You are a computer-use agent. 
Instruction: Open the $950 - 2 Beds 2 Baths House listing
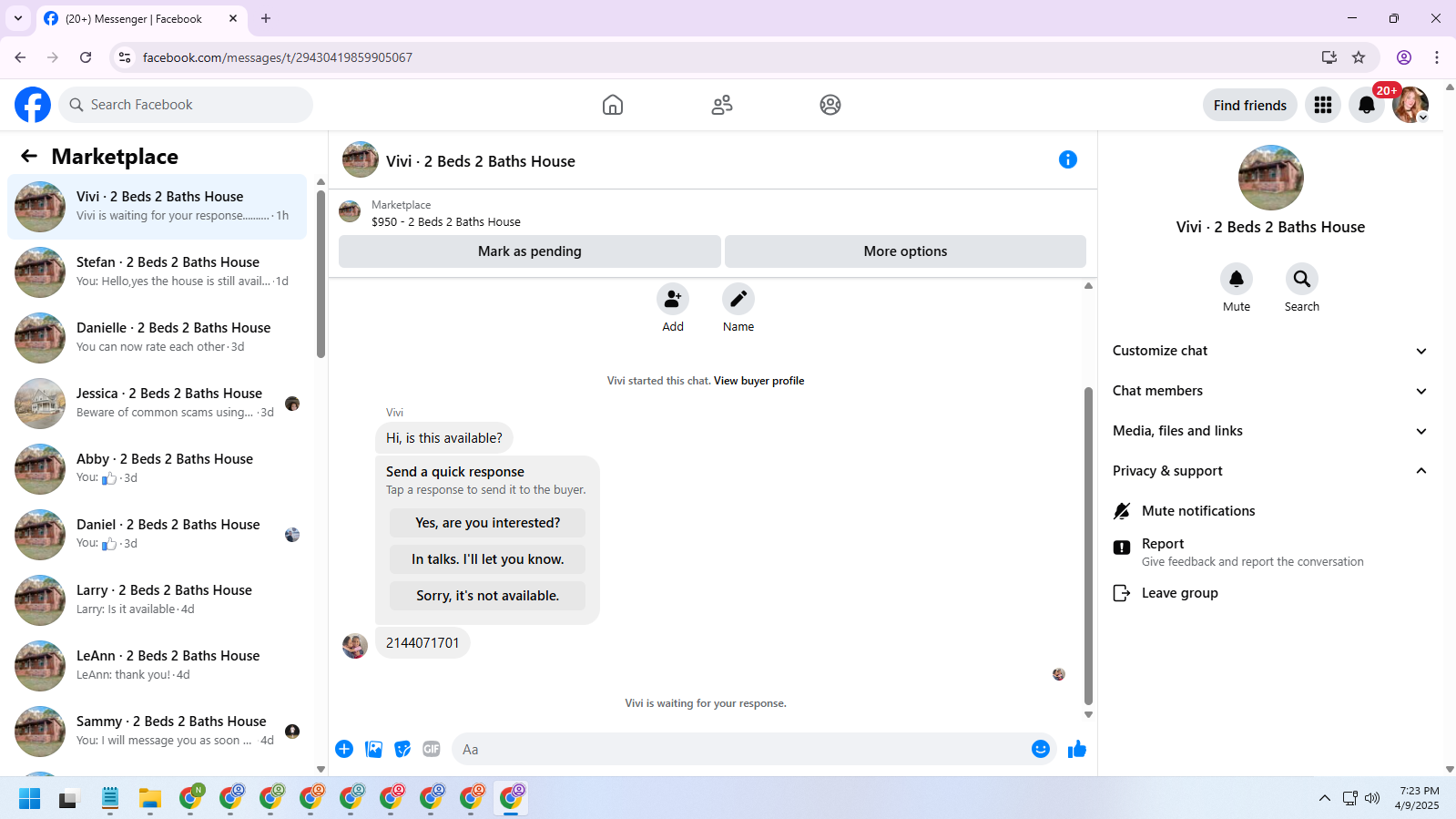[446, 222]
